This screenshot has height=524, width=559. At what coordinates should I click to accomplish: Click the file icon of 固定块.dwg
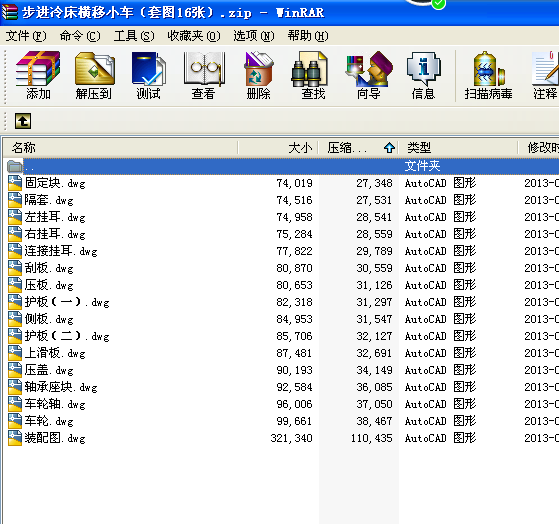(15, 183)
